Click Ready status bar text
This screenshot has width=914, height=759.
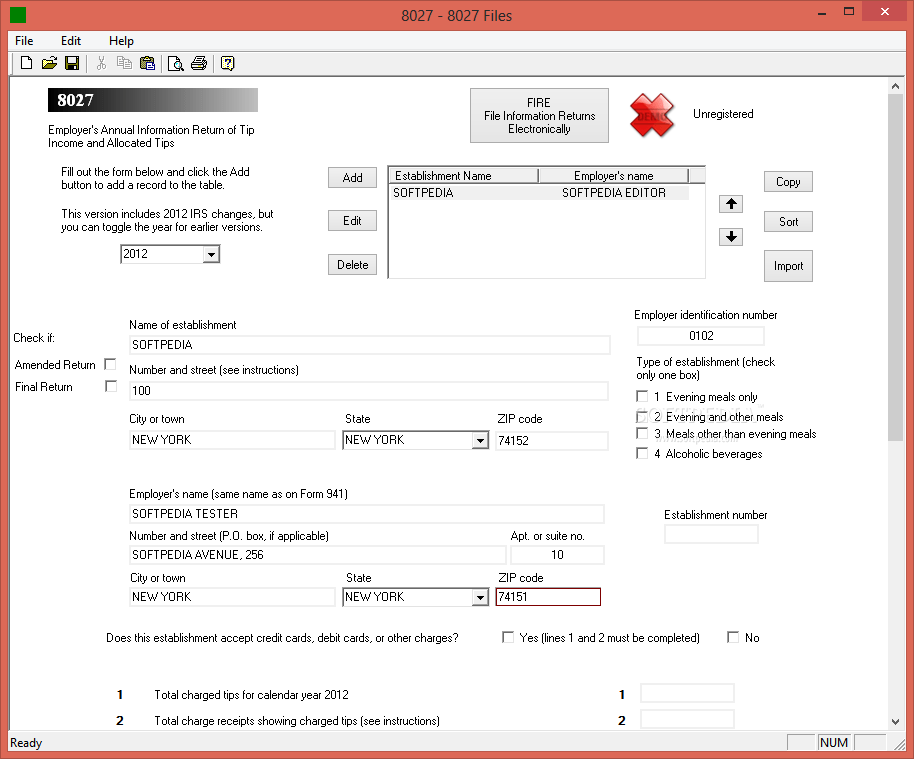26,743
